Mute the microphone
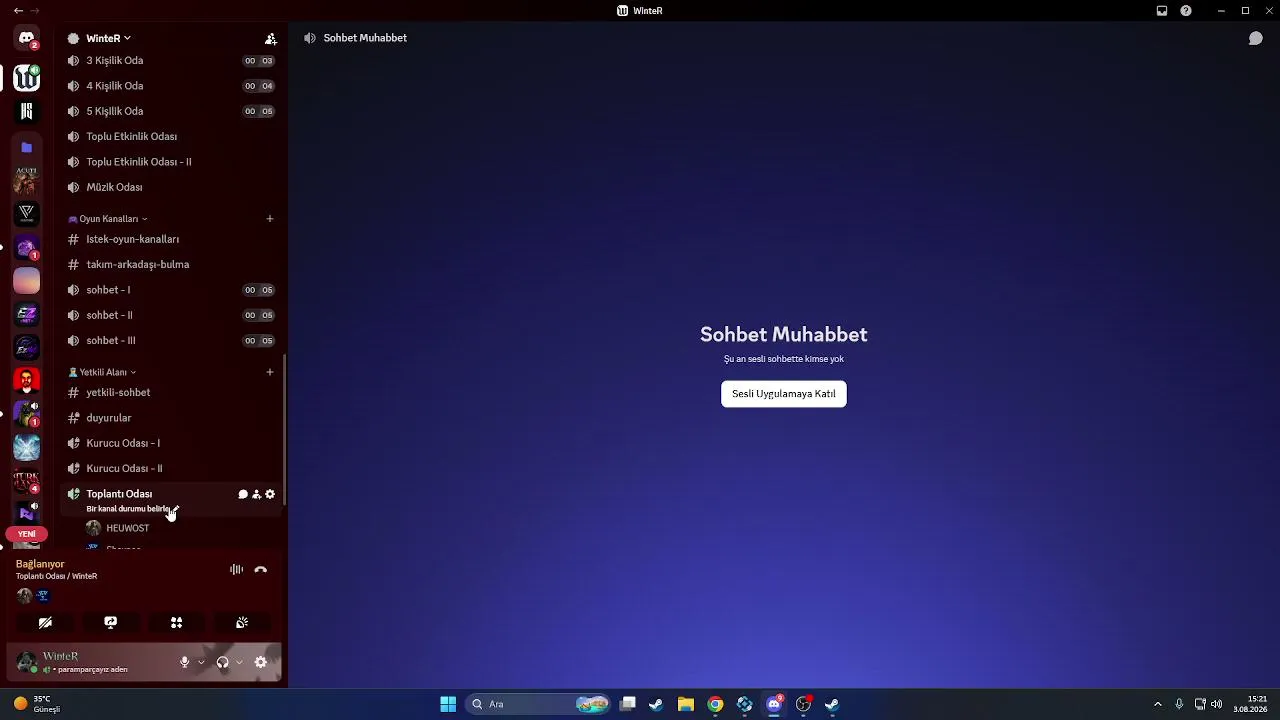This screenshot has height=720, width=1280. pos(184,662)
